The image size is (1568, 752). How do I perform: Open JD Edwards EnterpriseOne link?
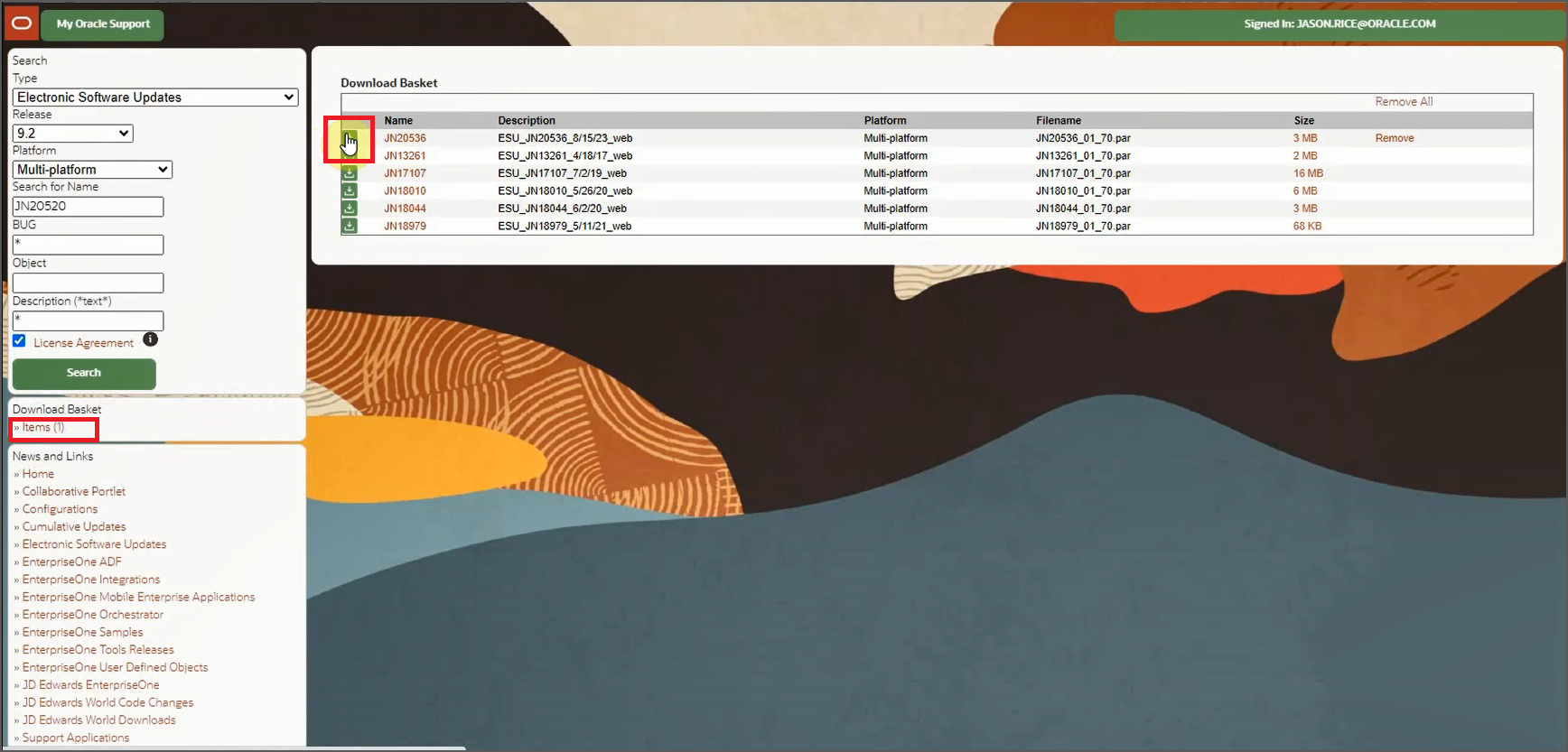point(90,685)
